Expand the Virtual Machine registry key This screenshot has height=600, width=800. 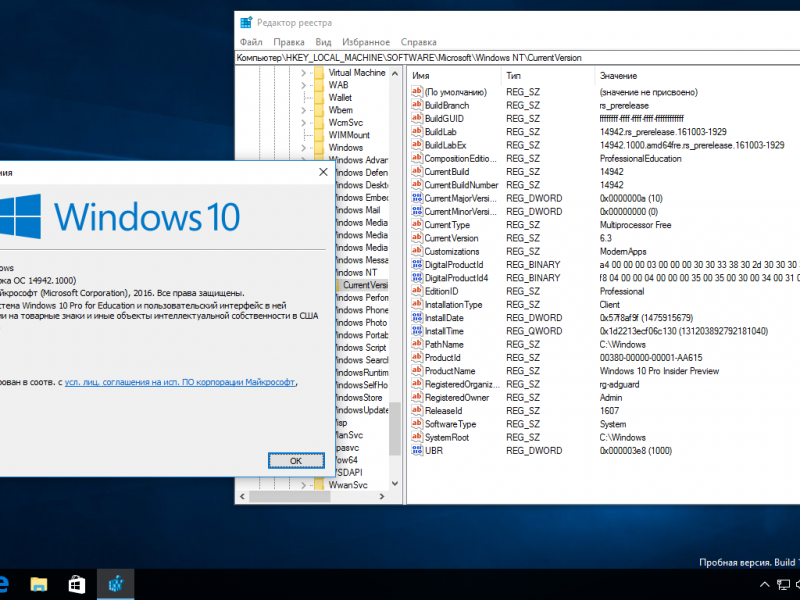click(304, 73)
